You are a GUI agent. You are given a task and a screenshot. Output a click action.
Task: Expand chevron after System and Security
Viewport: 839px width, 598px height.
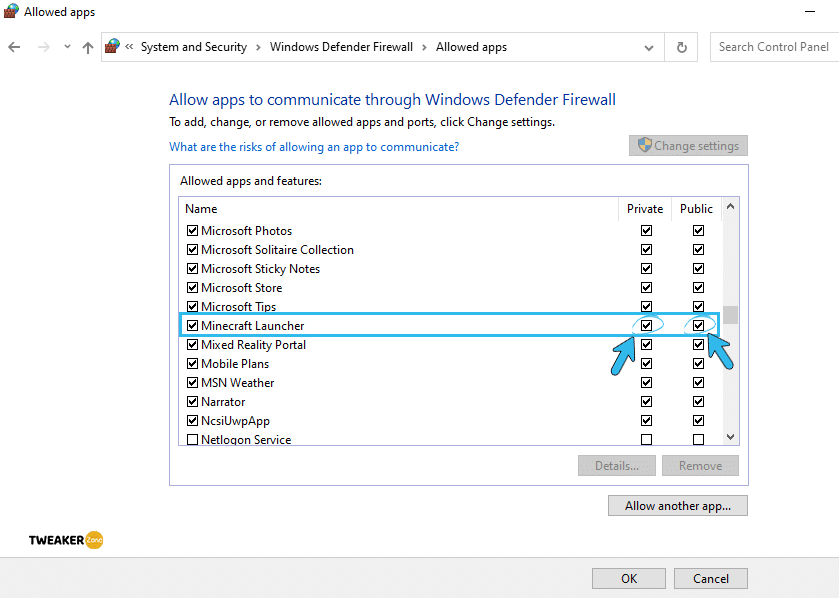(x=258, y=48)
